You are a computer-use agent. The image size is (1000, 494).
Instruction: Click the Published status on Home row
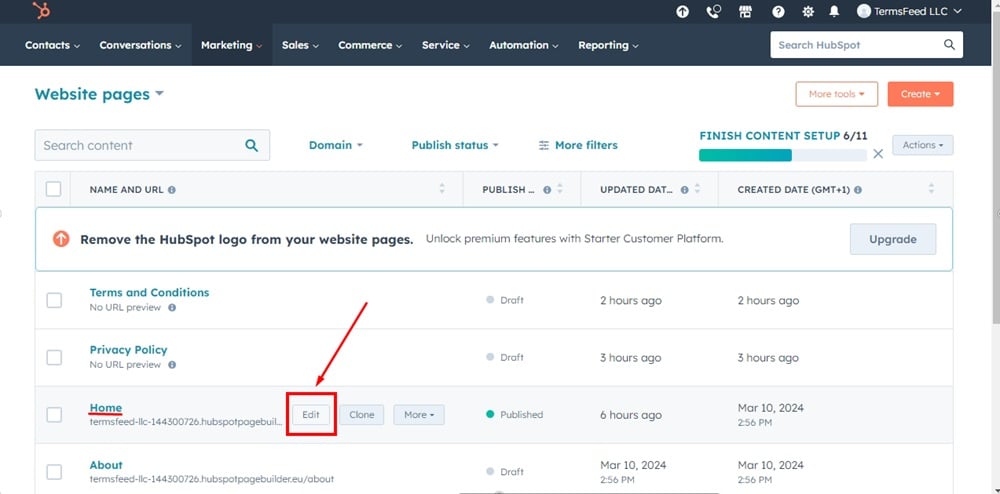click(514, 414)
